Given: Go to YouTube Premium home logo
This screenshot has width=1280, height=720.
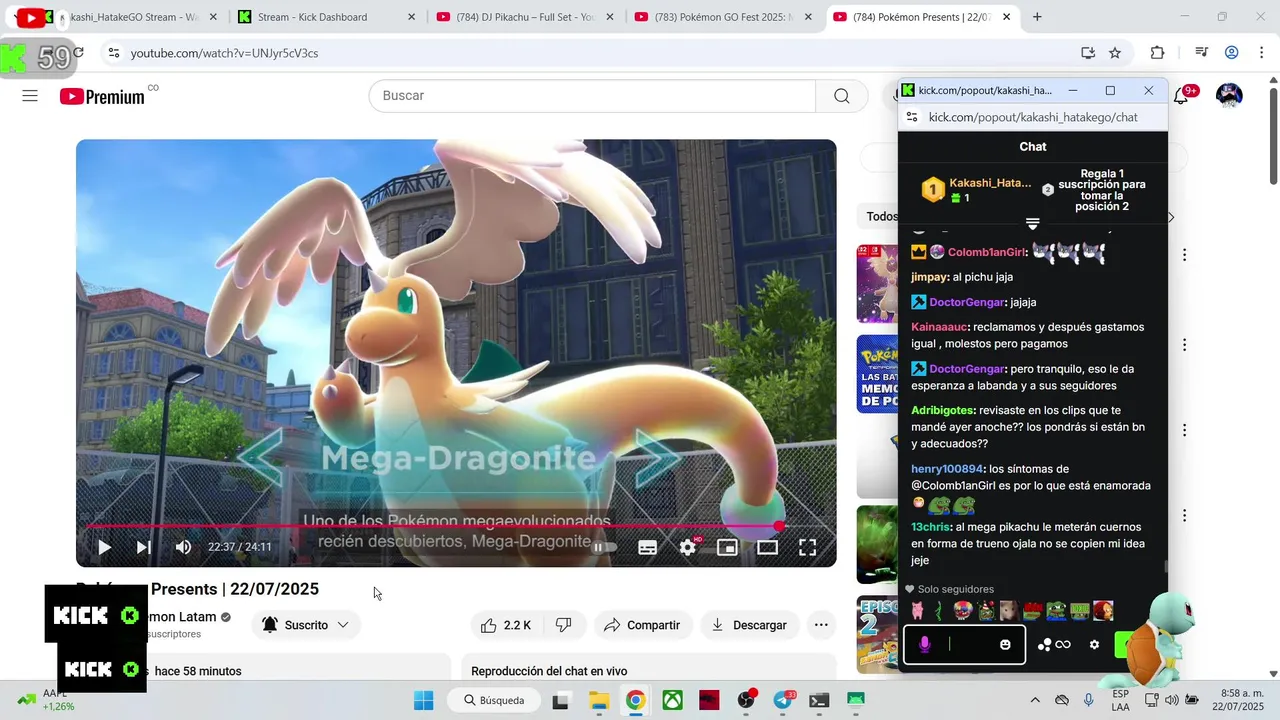Looking at the screenshot, I should pos(102,96).
